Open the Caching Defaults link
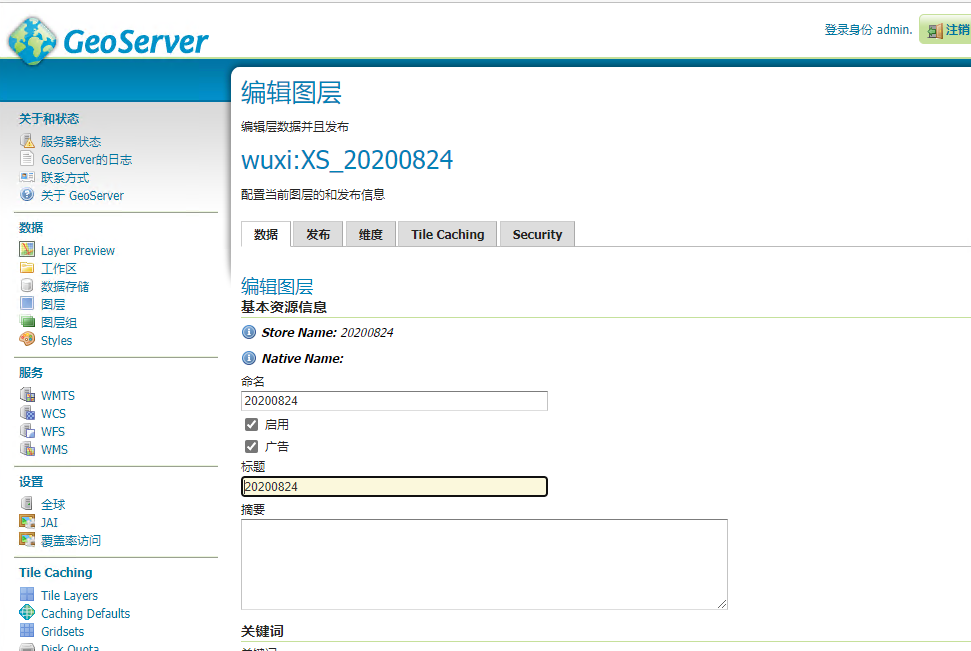Viewport: 971px width, 651px height. (85, 613)
